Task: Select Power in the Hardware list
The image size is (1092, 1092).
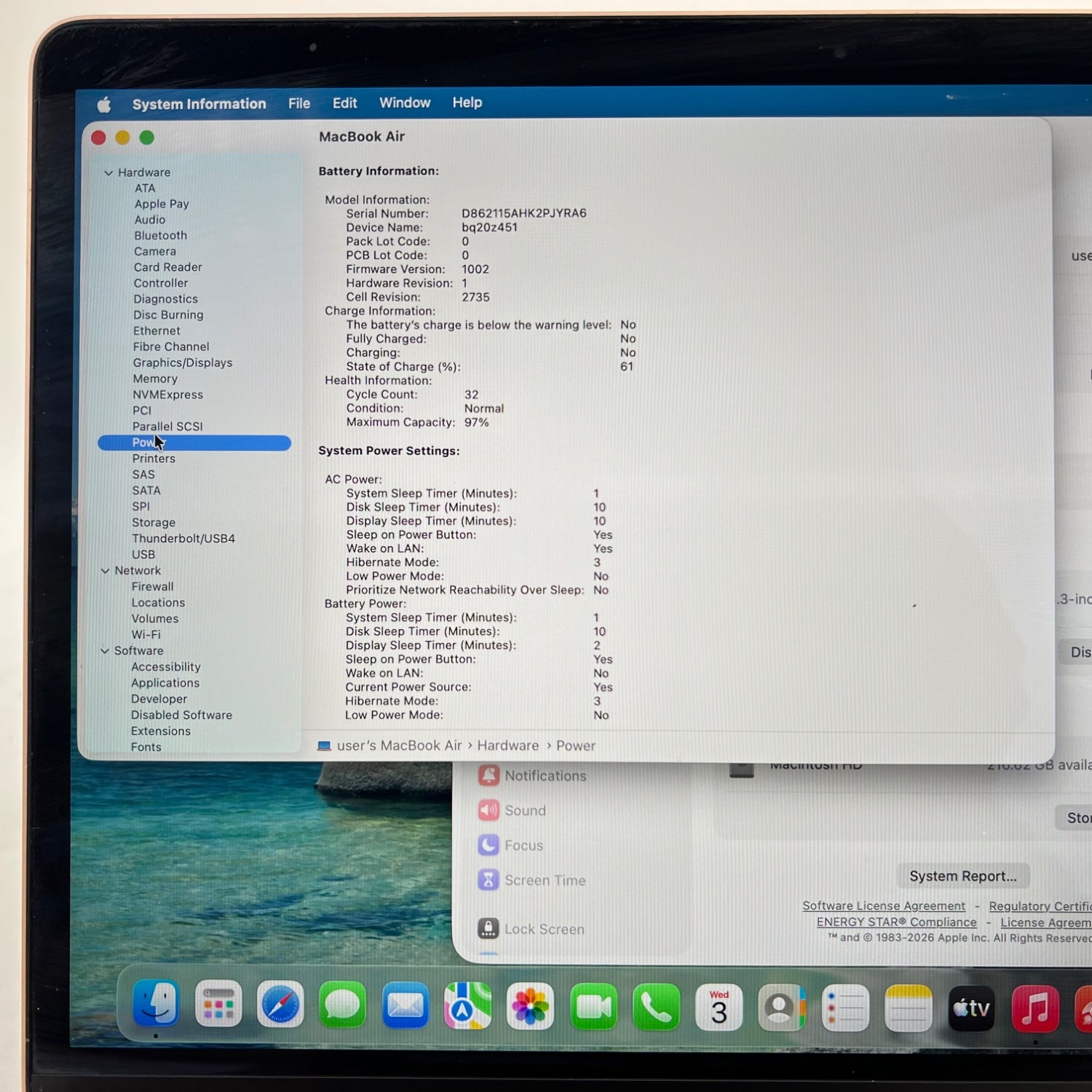Action: [194, 443]
